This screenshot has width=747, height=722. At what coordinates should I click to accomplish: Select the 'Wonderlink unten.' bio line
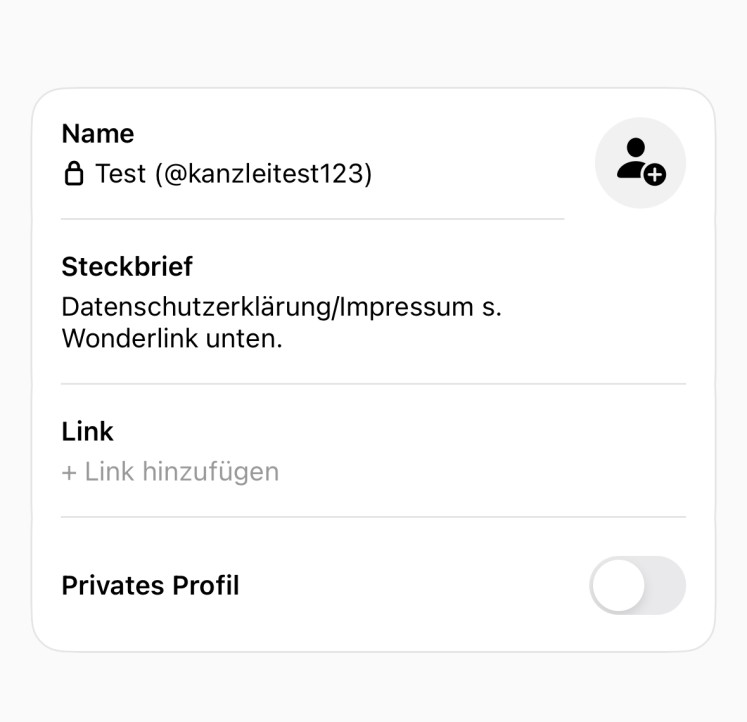click(172, 339)
